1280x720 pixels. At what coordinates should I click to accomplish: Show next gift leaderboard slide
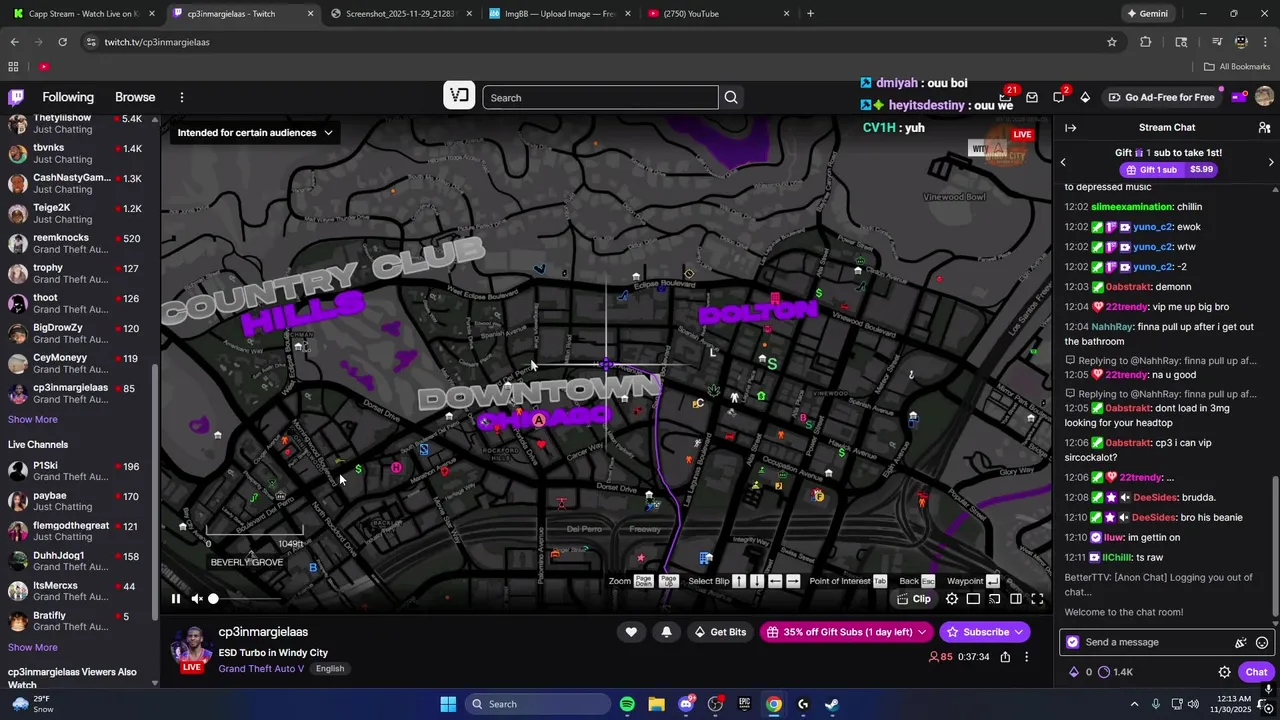tap(1271, 162)
